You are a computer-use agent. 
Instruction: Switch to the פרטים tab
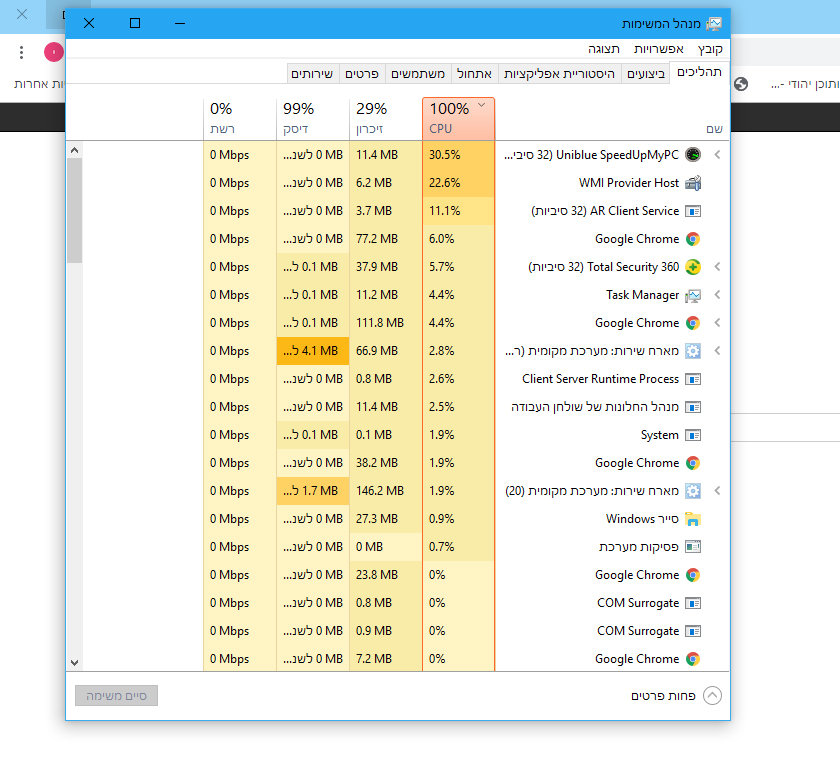pos(362,74)
